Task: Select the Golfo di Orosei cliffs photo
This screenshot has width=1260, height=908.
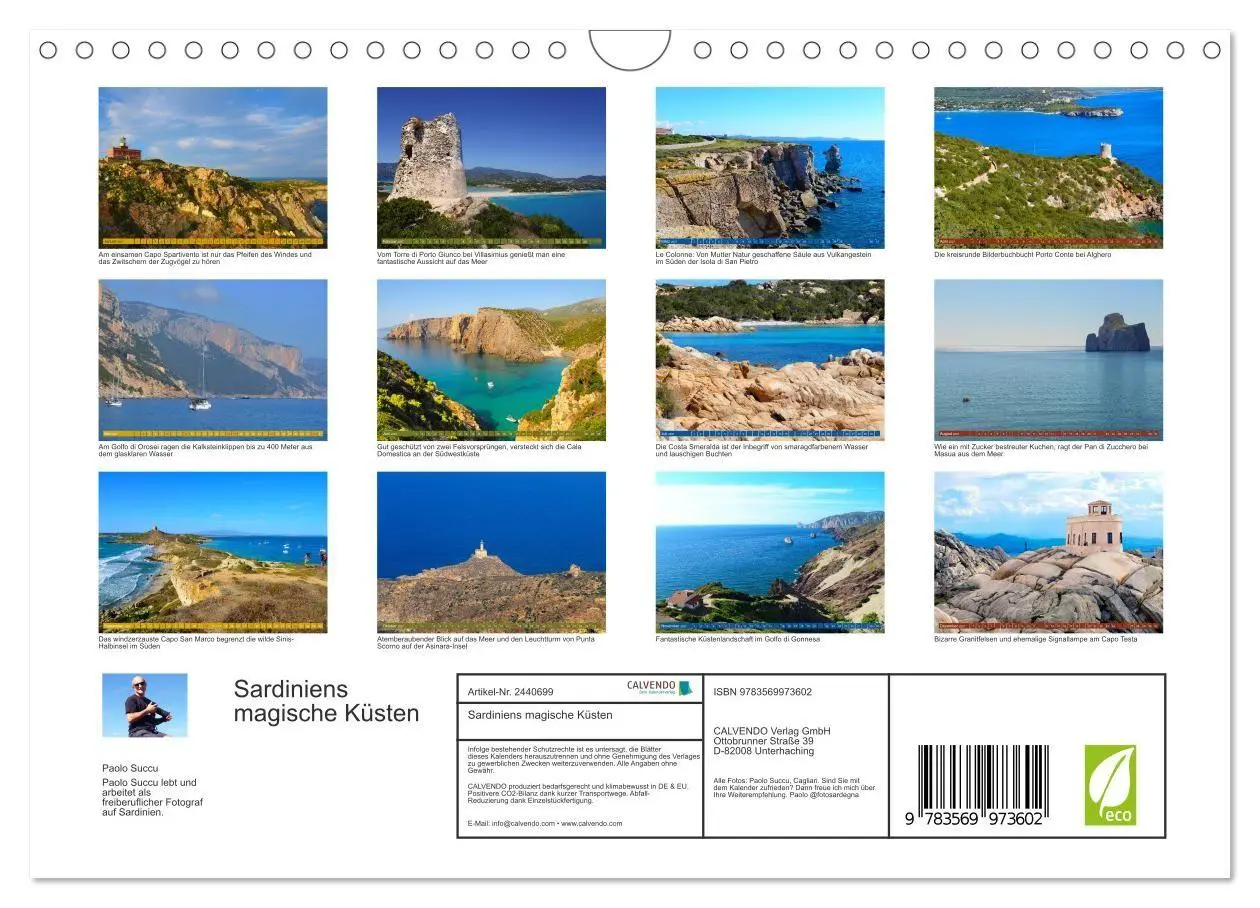Action: (213, 360)
